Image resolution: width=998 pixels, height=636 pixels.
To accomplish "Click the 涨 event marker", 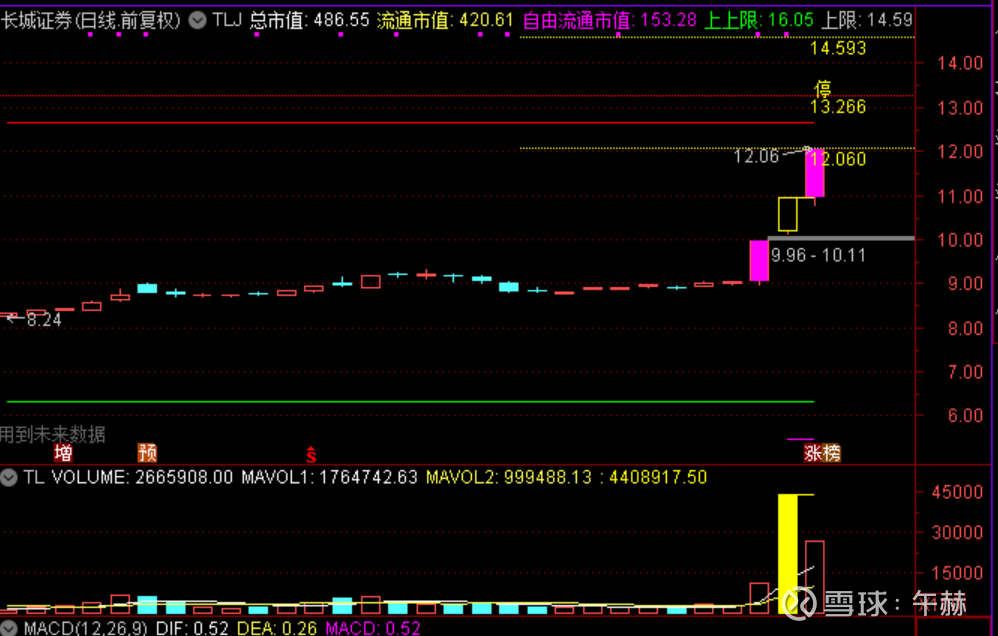I will pyautogui.click(x=813, y=453).
